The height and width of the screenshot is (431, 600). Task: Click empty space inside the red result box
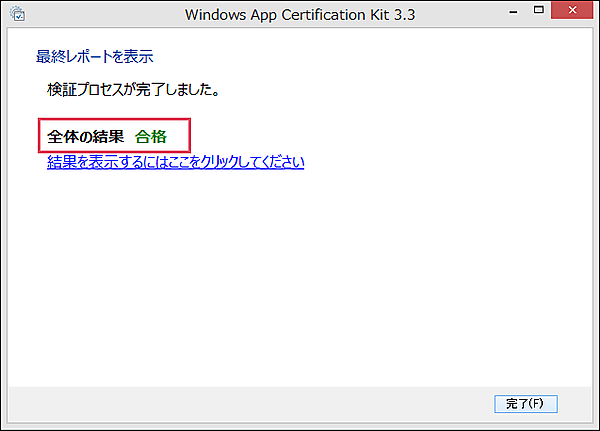[x=179, y=137]
